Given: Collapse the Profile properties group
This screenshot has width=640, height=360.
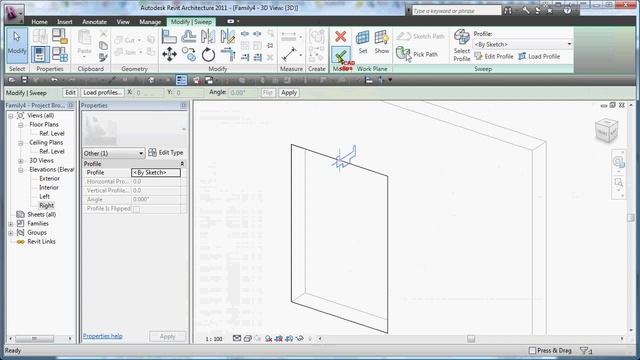Looking at the screenshot, I should point(182,164).
